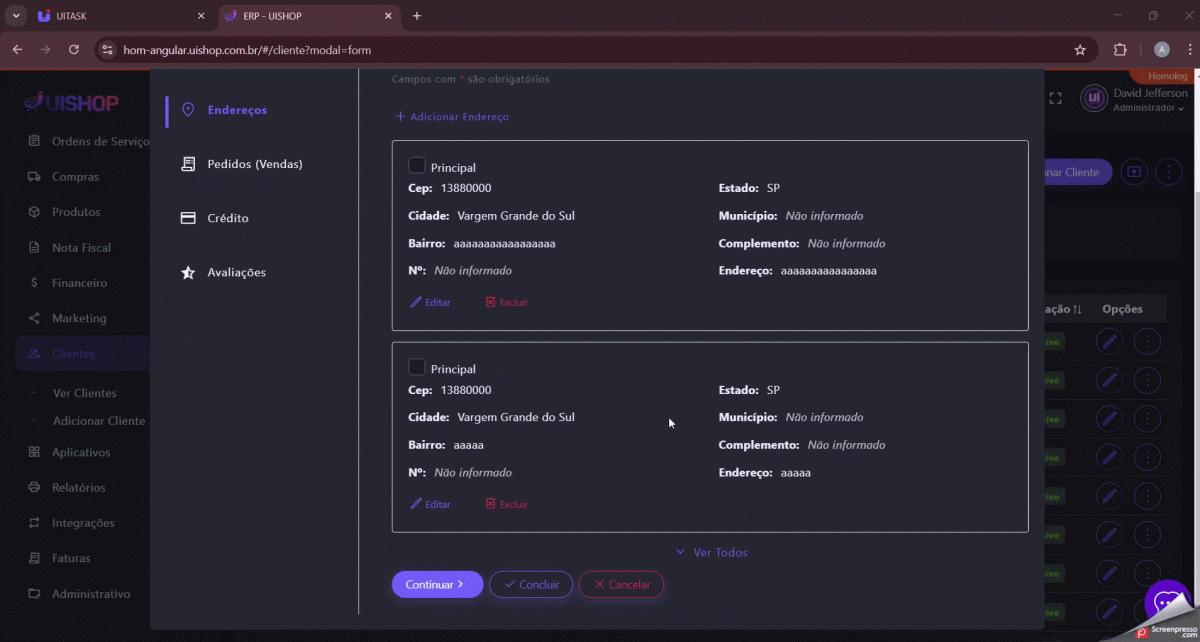
Task: Delete the first address with Excluir
Action: coord(506,302)
